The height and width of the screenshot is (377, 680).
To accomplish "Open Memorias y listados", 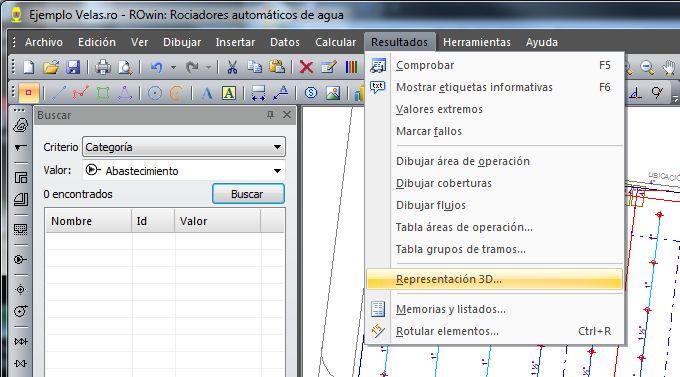I will pyautogui.click(x=494, y=309).
